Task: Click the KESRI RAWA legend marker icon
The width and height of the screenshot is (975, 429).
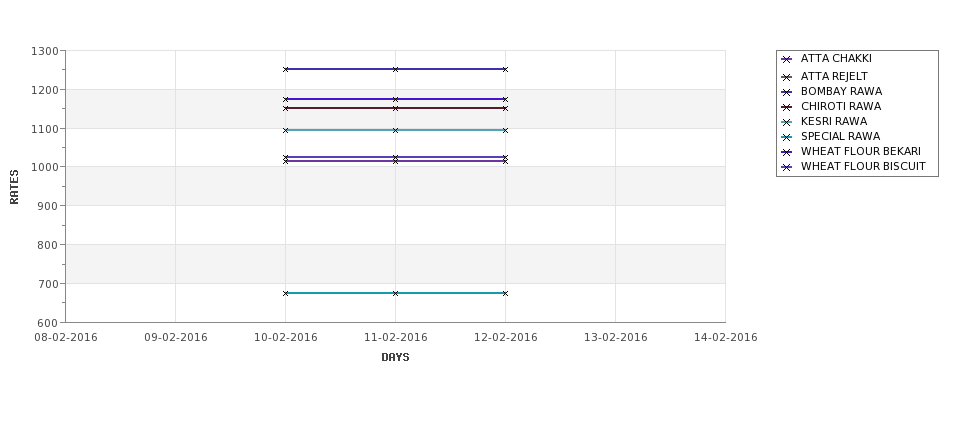Action: [787, 122]
